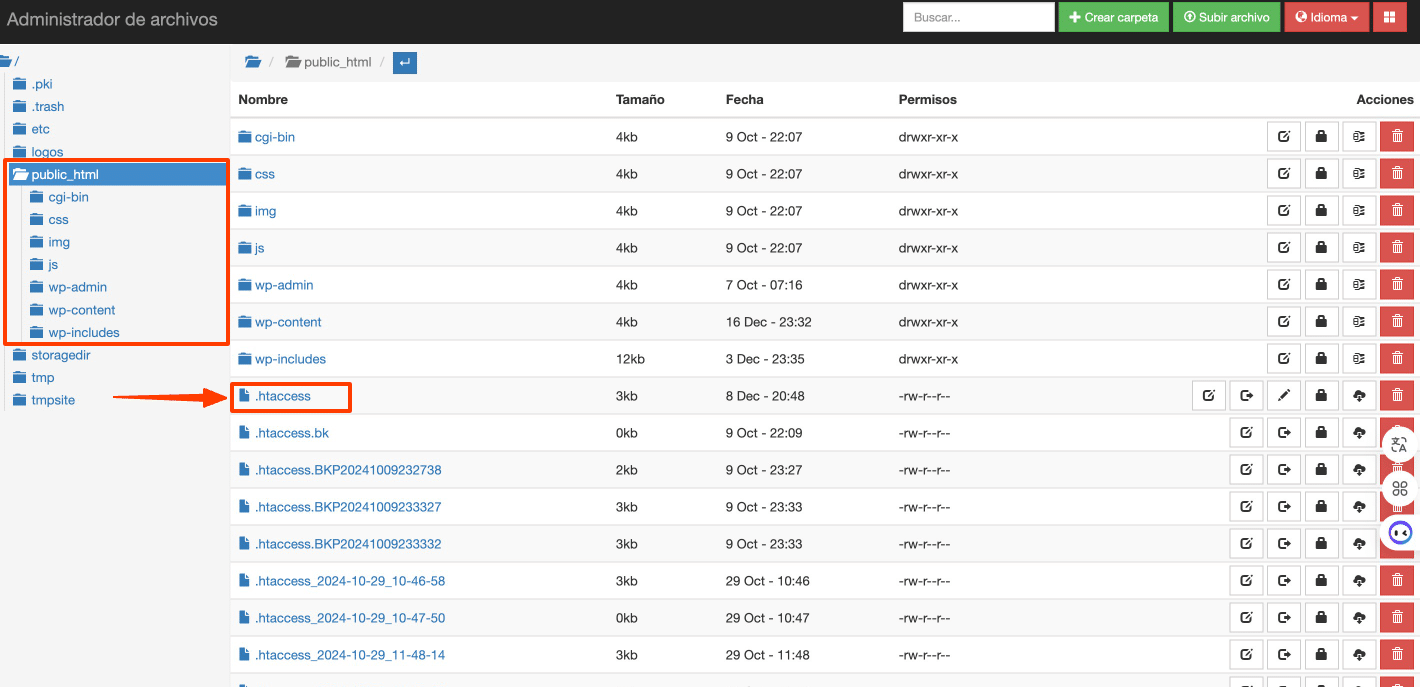
Task: Click the Subir archivo button
Action: (1226, 17)
